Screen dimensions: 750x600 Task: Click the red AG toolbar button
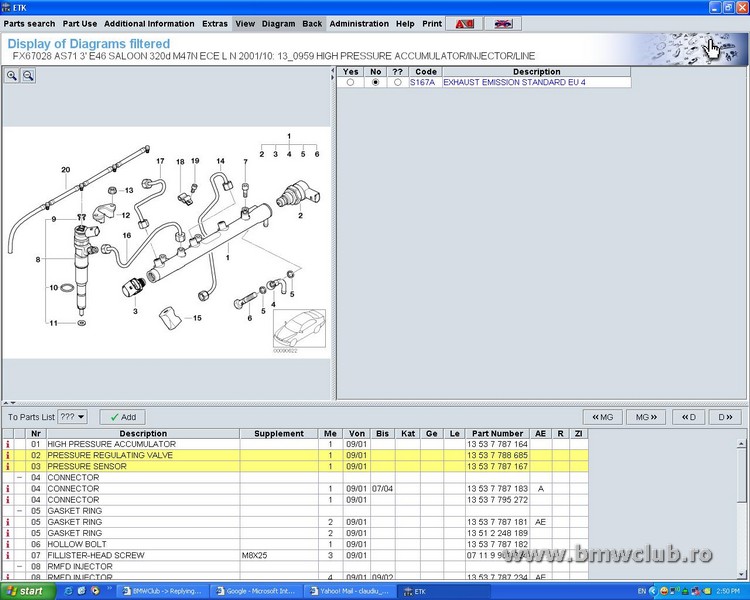(x=464, y=24)
